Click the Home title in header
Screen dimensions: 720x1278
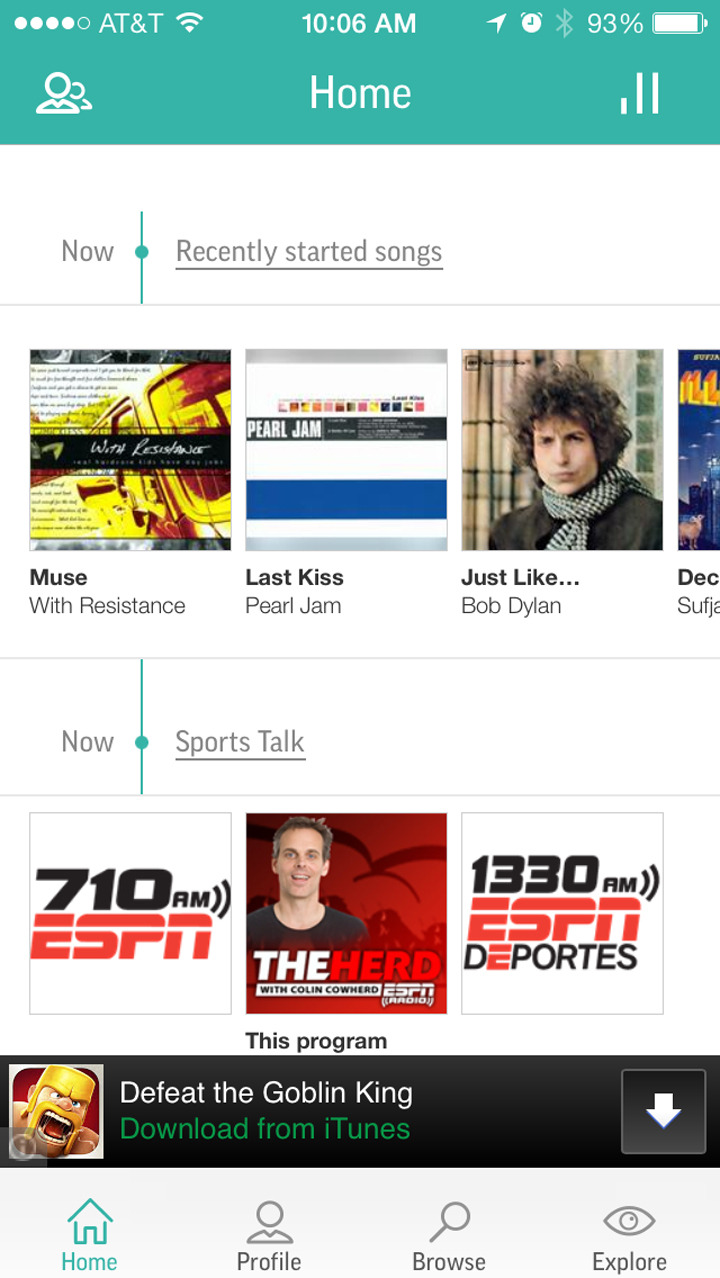click(360, 93)
